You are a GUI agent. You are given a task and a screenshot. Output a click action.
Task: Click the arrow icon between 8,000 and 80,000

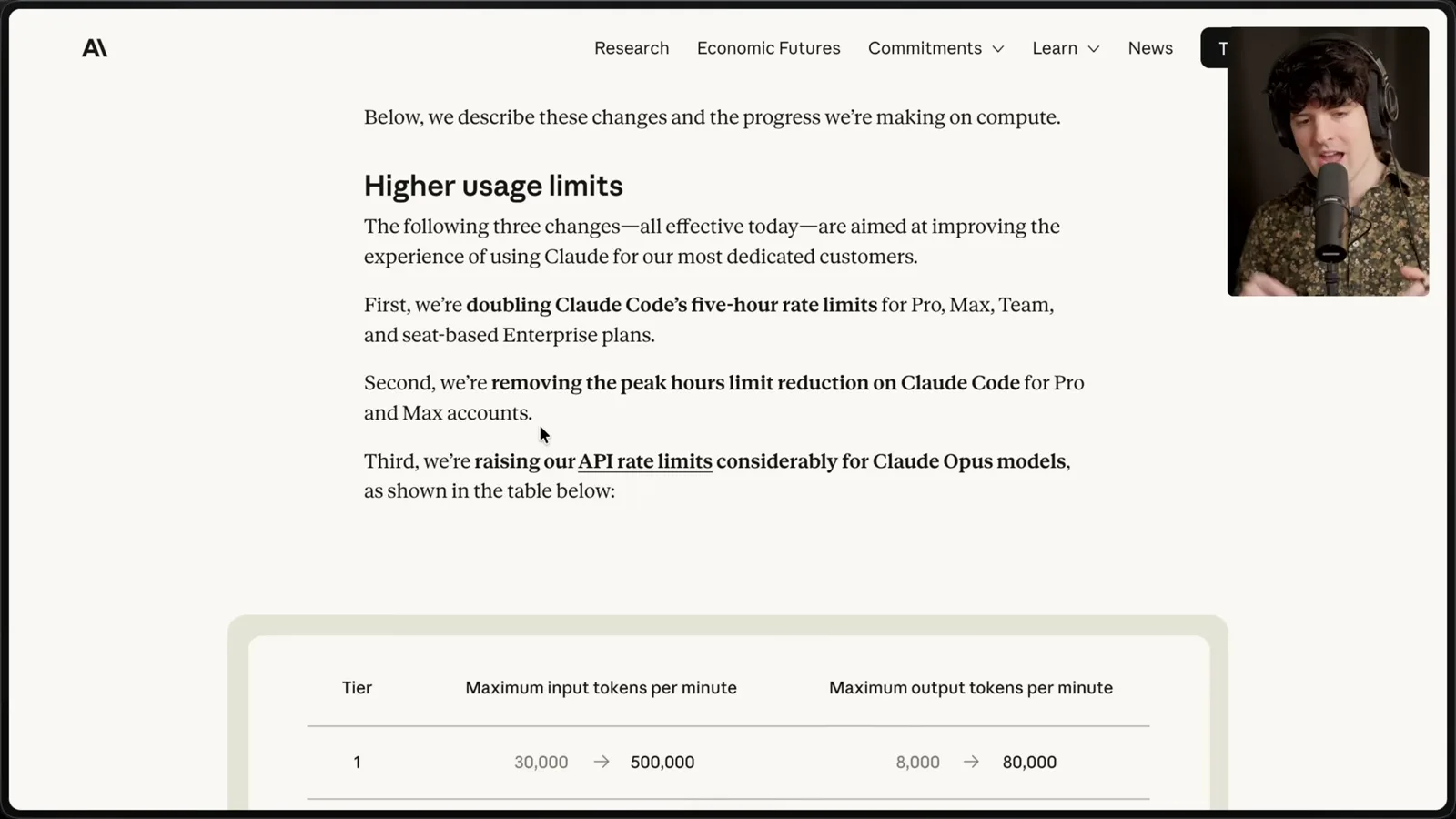coord(971,762)
